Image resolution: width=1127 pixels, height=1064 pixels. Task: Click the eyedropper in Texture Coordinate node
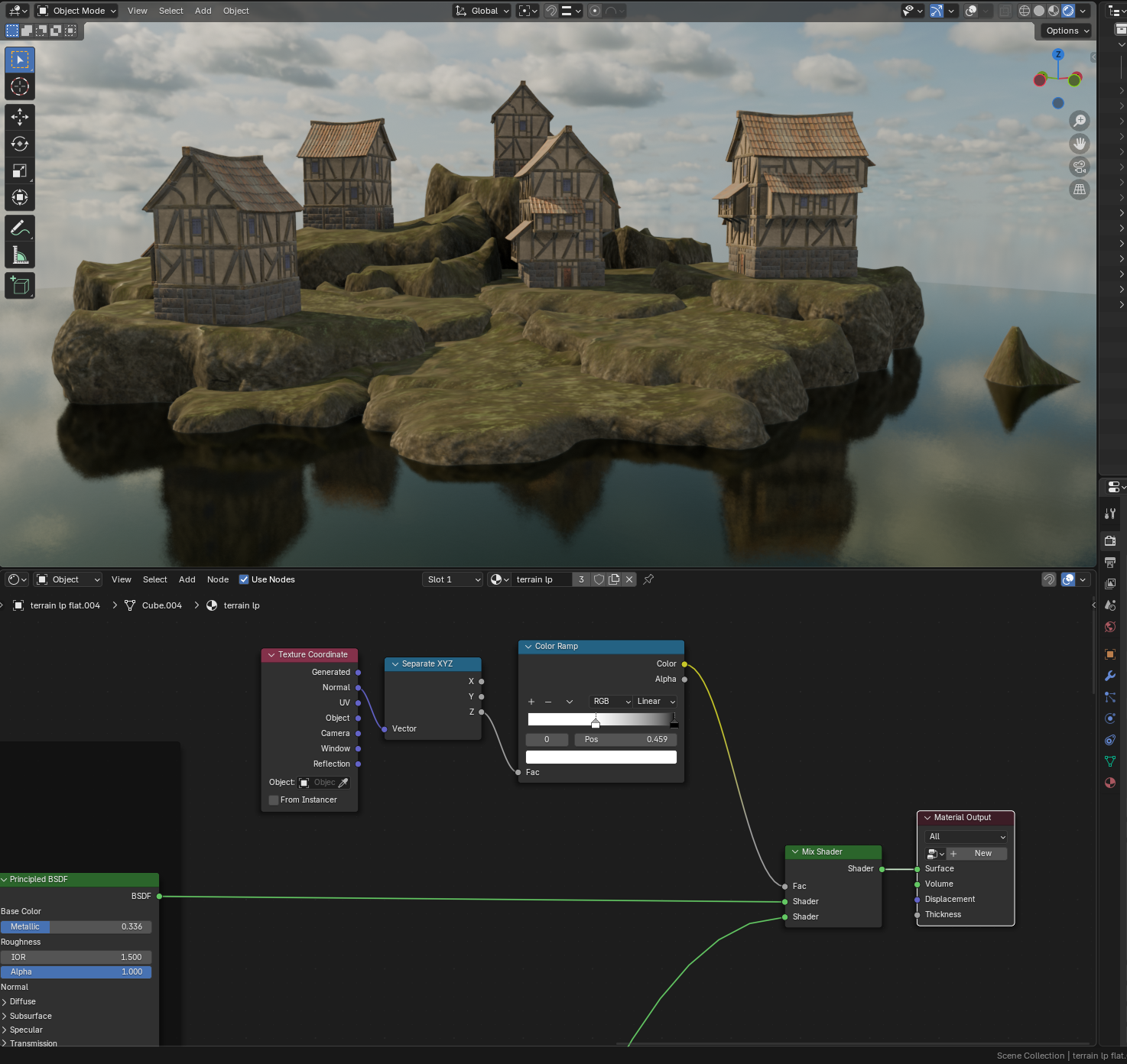[343, 783]
